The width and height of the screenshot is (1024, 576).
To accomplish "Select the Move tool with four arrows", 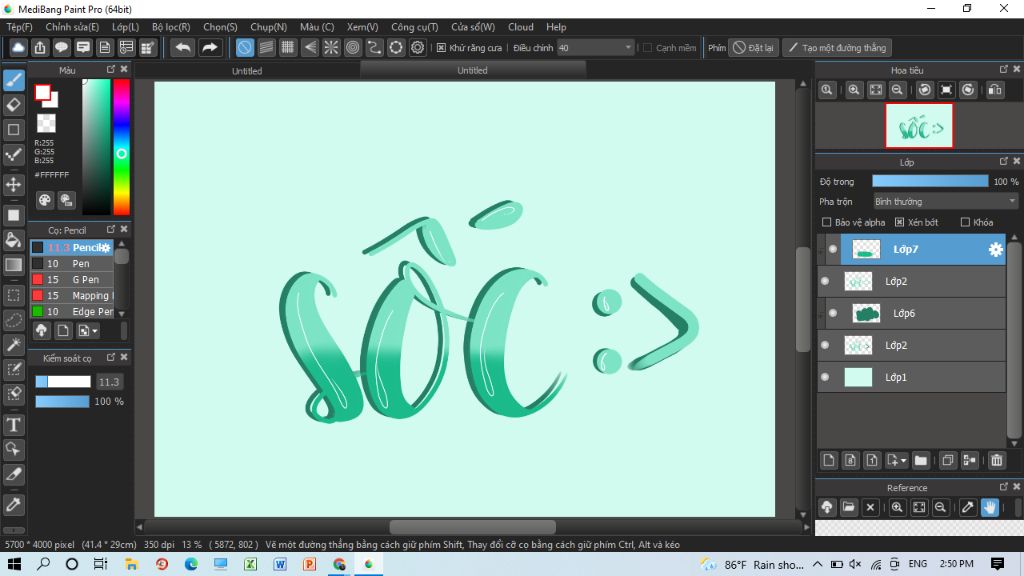I will 14,185.
